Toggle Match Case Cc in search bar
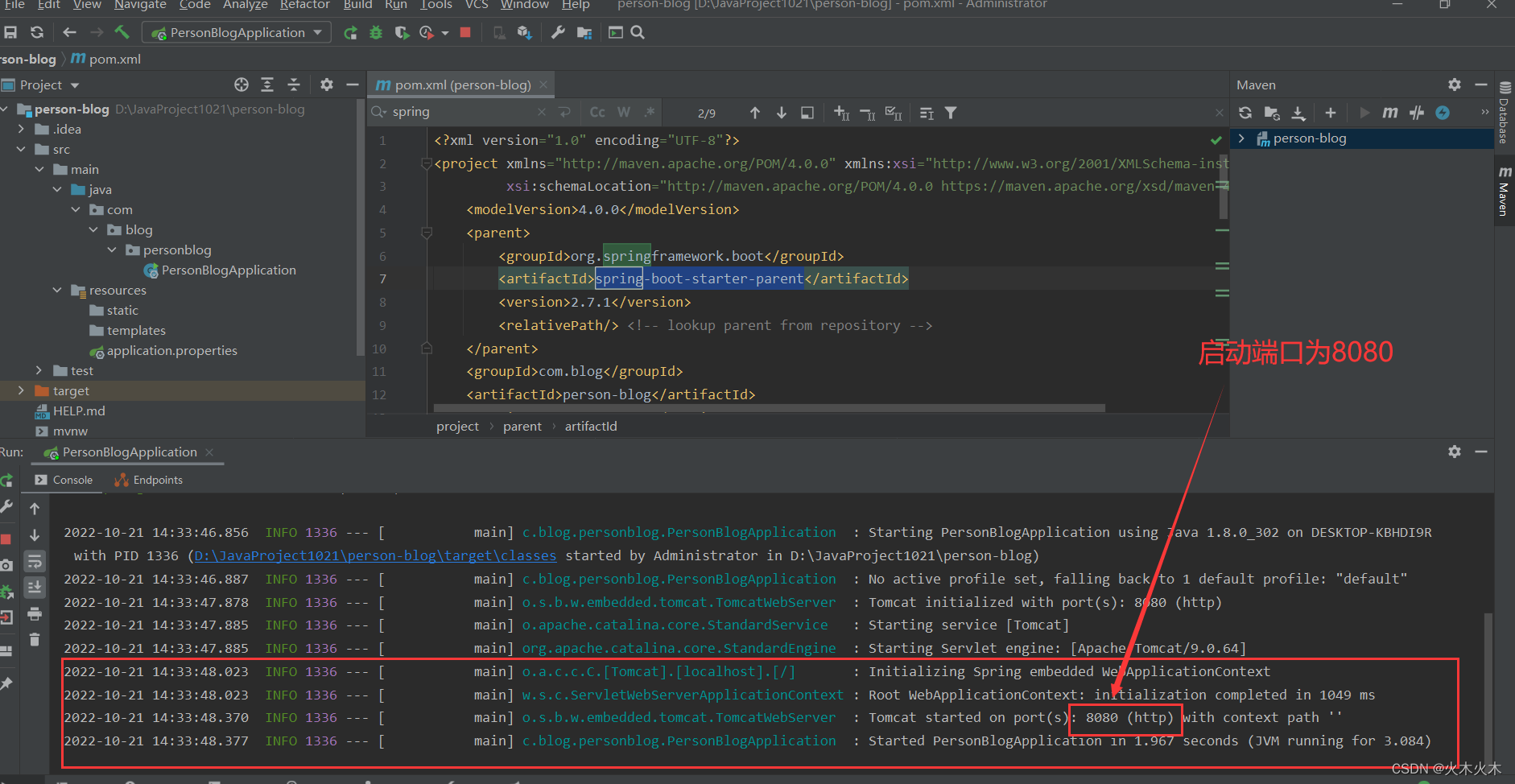The image size is (1515, 784). [597, 112]
